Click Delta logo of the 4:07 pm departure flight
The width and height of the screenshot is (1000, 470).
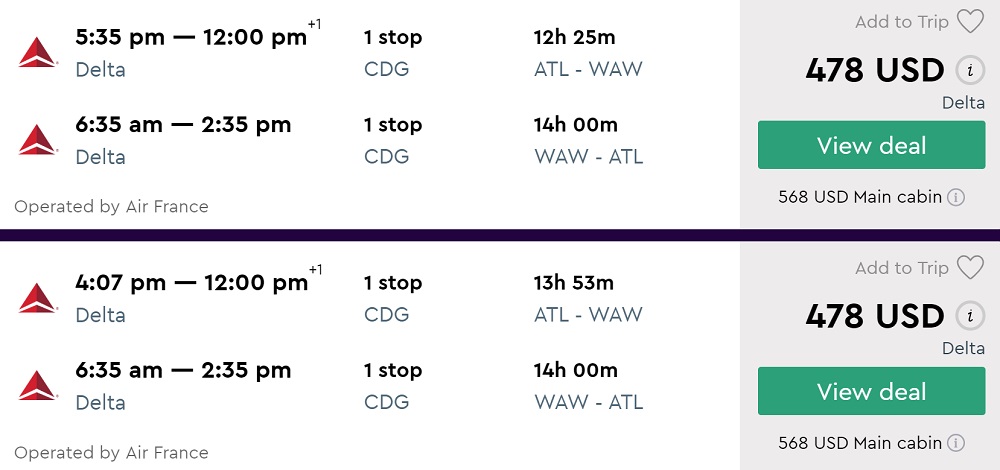coord(38,299)
